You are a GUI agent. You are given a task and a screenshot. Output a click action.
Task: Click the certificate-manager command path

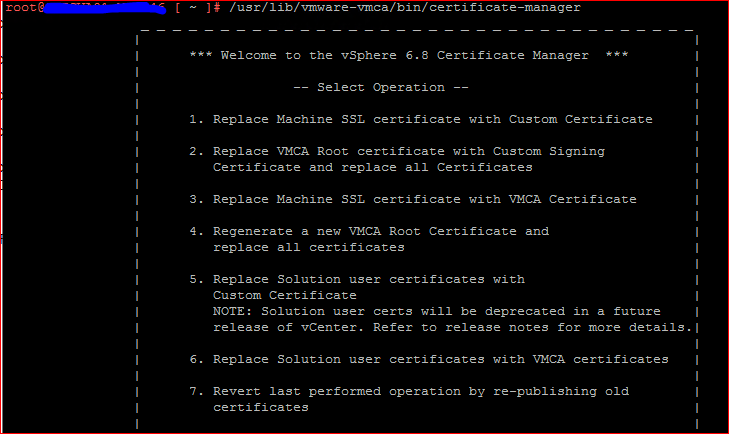[404, 8]
